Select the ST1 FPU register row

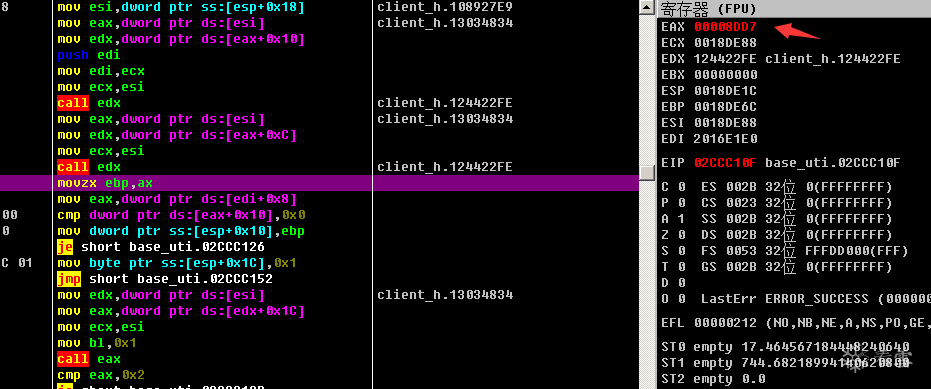[785, 363]
